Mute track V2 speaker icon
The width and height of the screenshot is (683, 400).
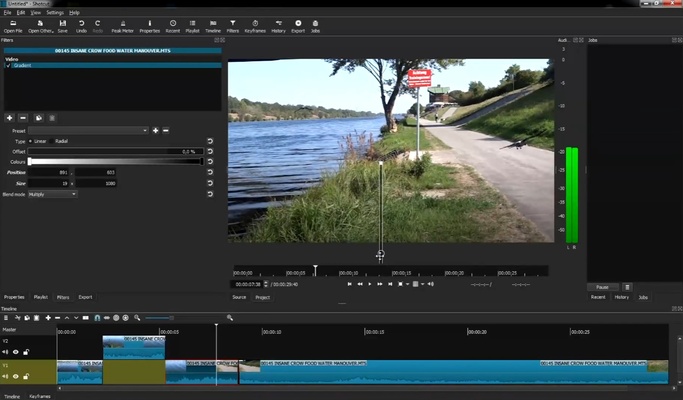[5, 352]
